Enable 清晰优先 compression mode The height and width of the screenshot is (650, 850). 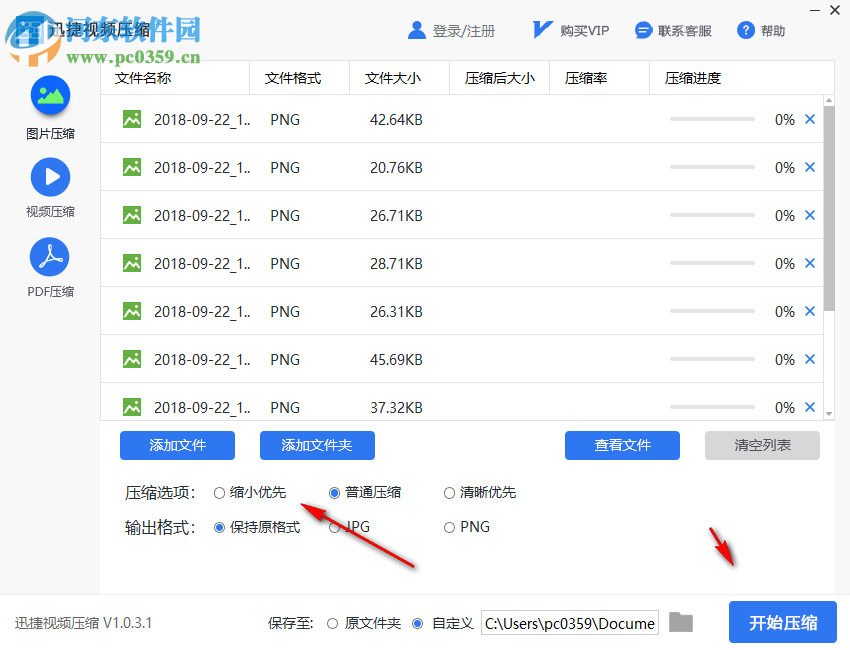(x=449, y=492)
